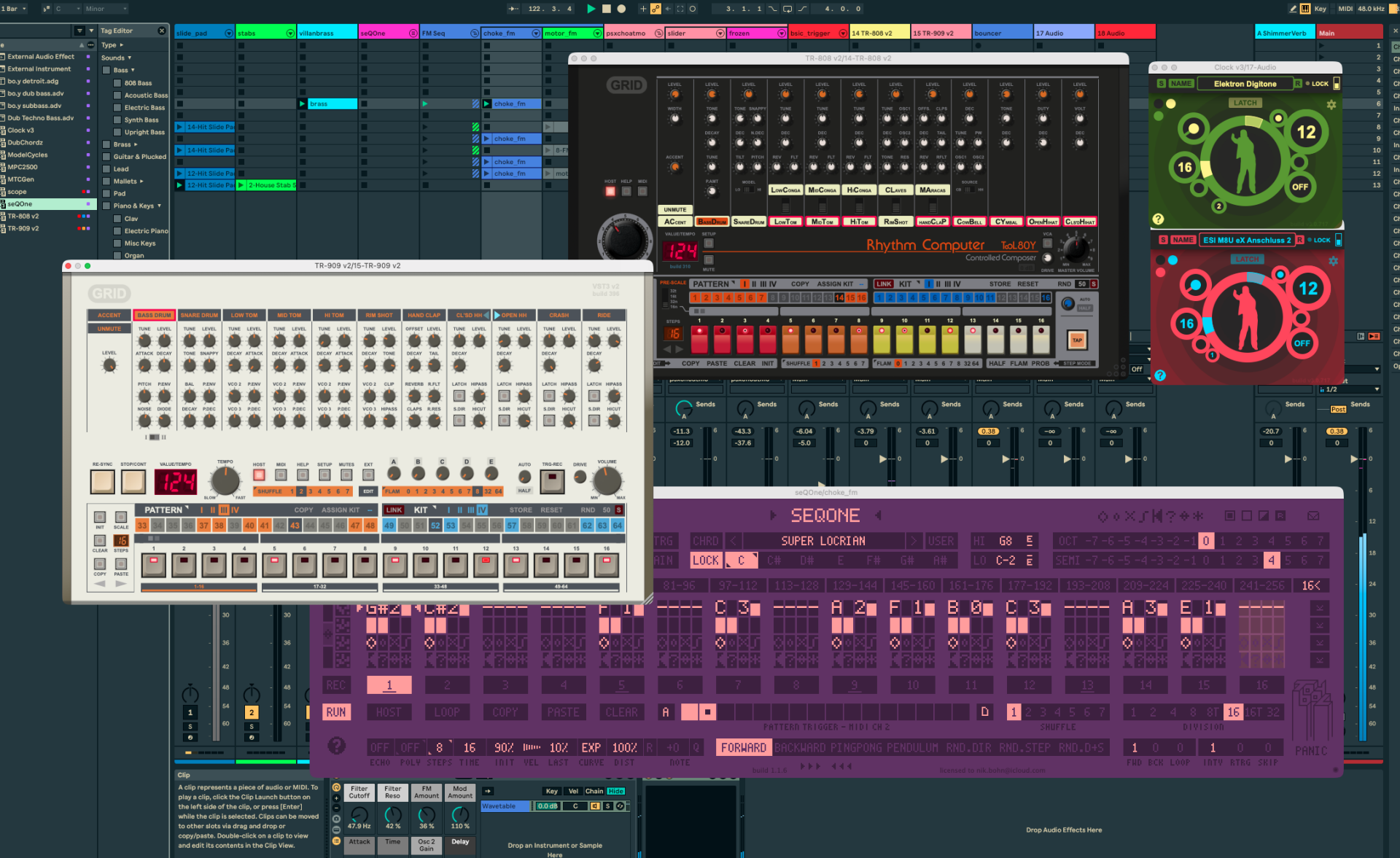Click UNMUTE in the TR-909 window

[x=109, y=329]
